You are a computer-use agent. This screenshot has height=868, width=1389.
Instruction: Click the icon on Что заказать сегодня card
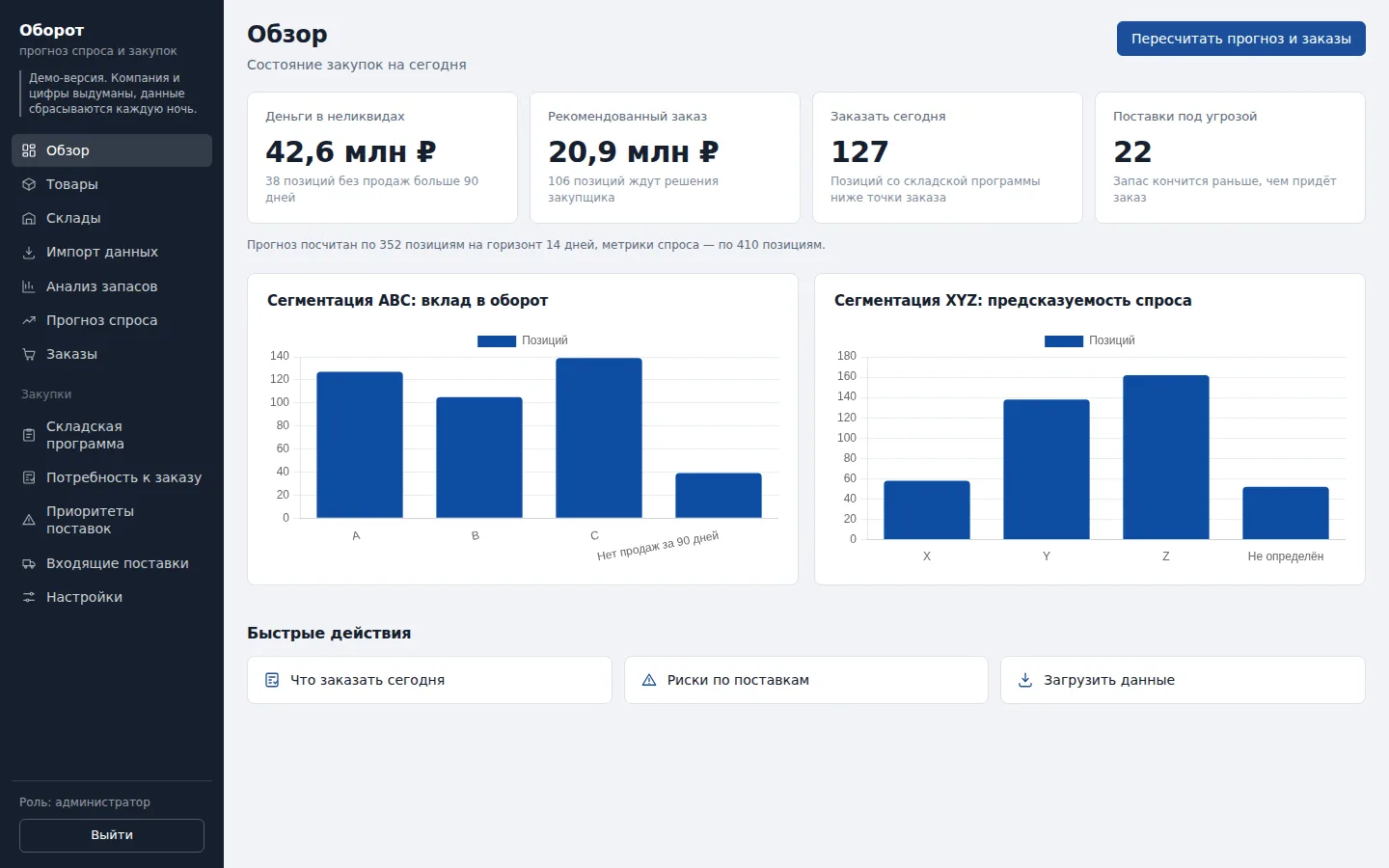tap(272, 680)
